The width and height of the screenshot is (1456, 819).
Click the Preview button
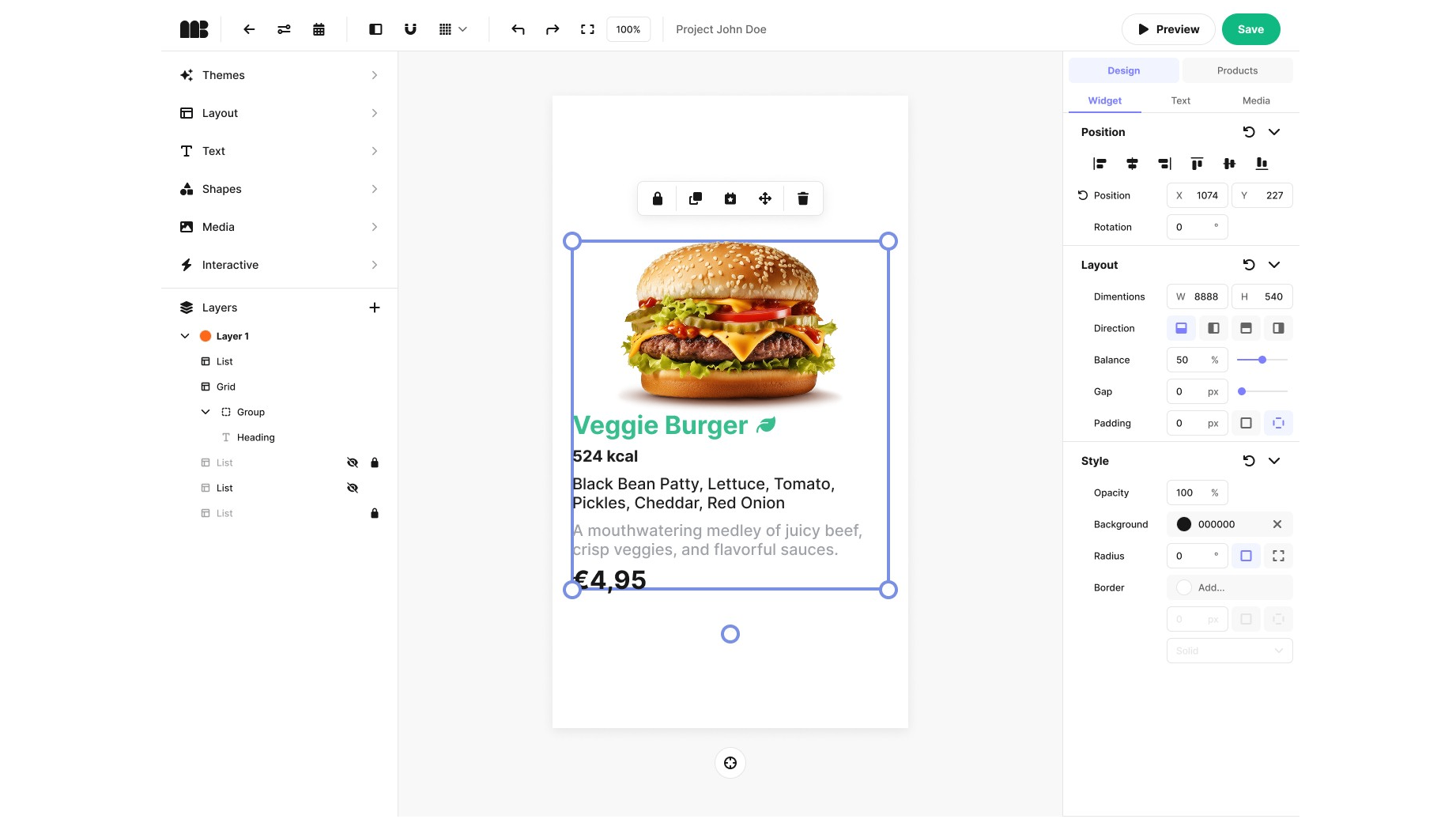coord(1168,29)
